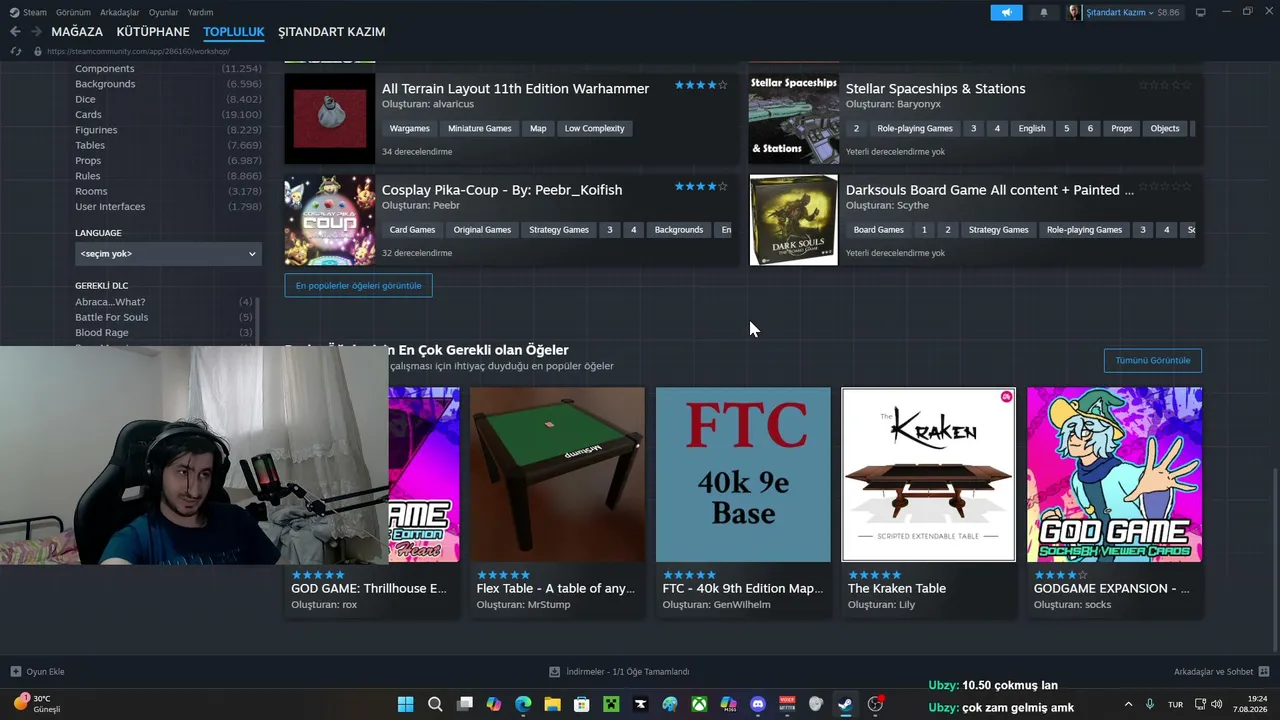Filter by the Rules category
Screen dimensions: 1280x720
coord(88,176)
